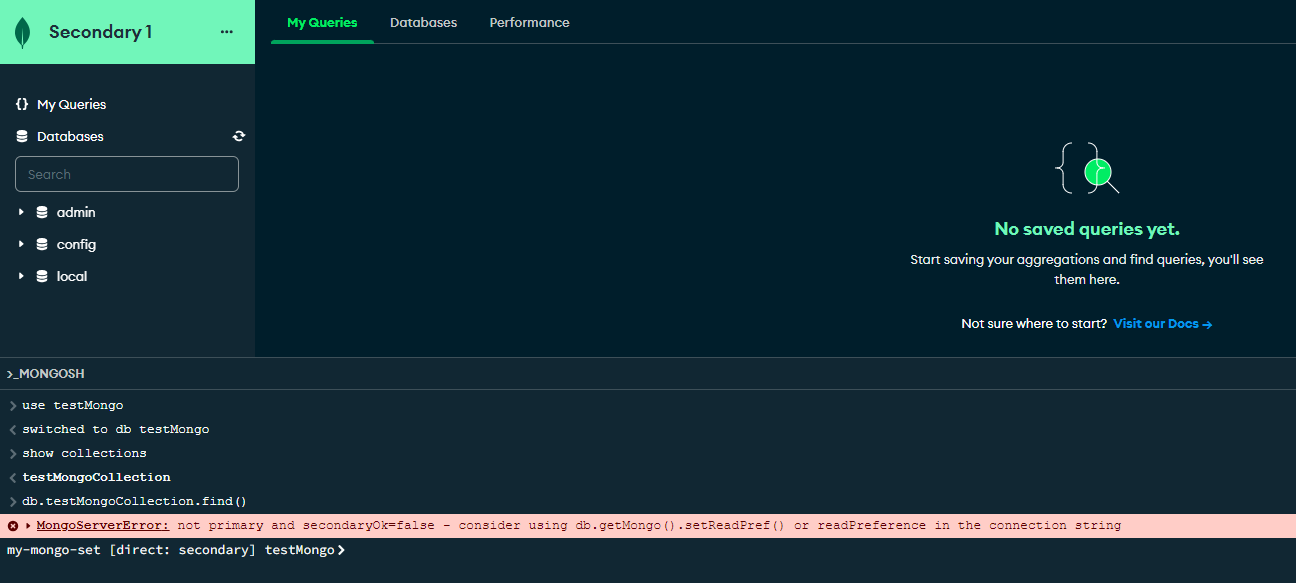
Task: Click the MongoServerError link text
Action: [x=103, y=525]
